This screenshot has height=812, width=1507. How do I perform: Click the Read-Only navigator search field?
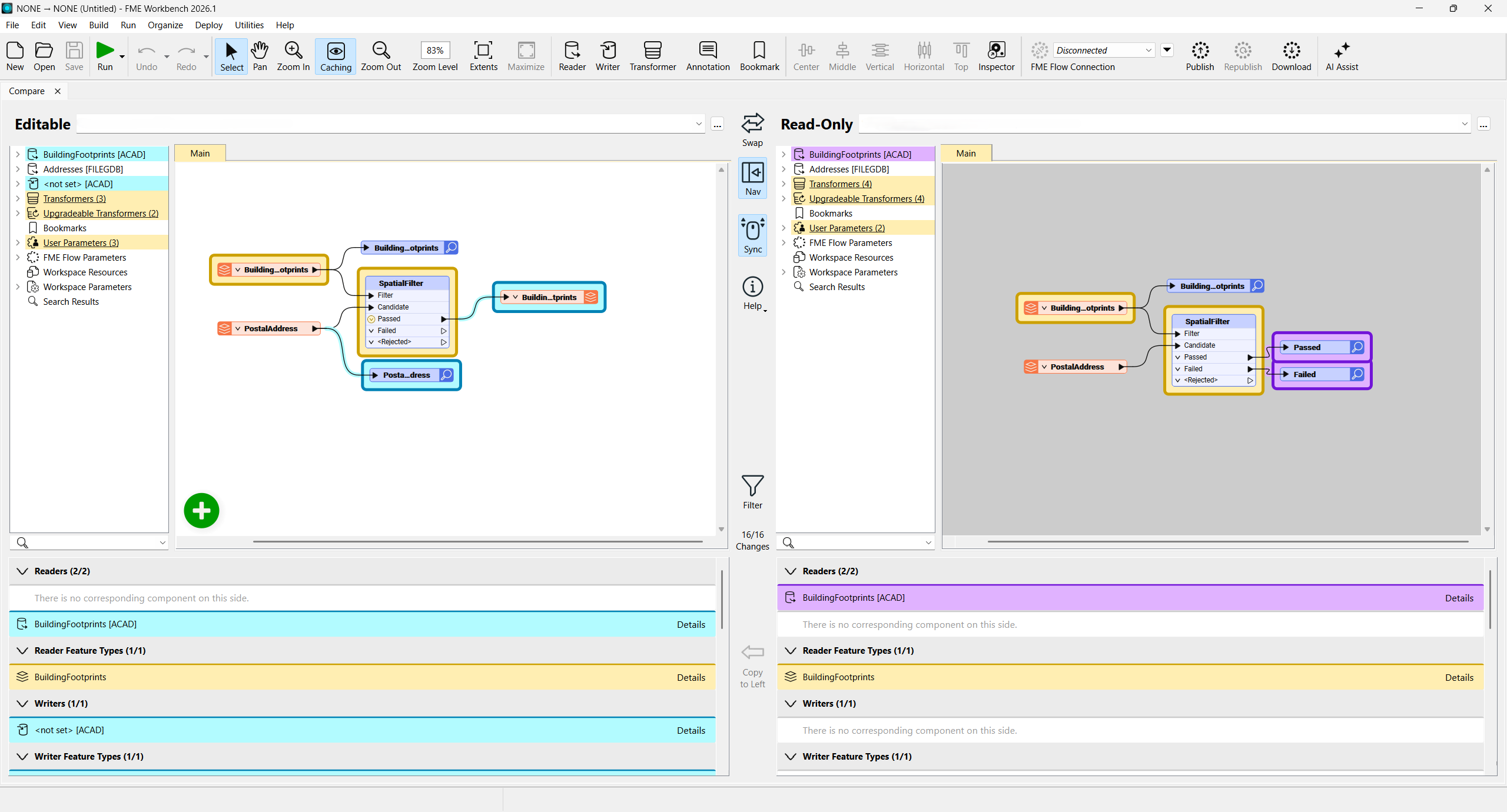pos(855,543)
